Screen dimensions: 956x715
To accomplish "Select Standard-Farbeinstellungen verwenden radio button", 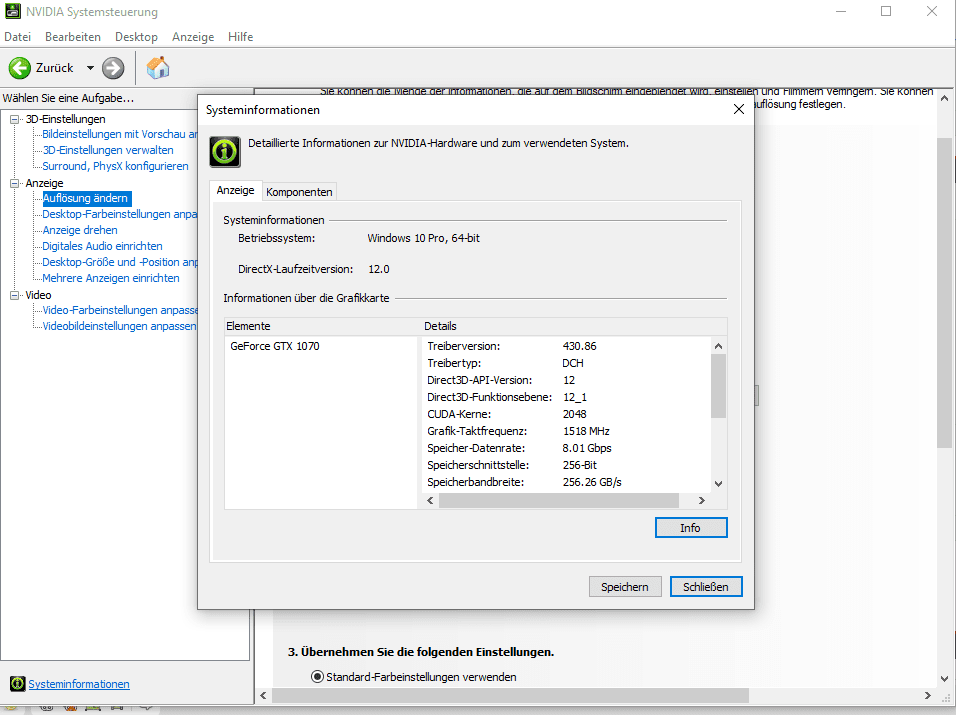I will (317, 677).
